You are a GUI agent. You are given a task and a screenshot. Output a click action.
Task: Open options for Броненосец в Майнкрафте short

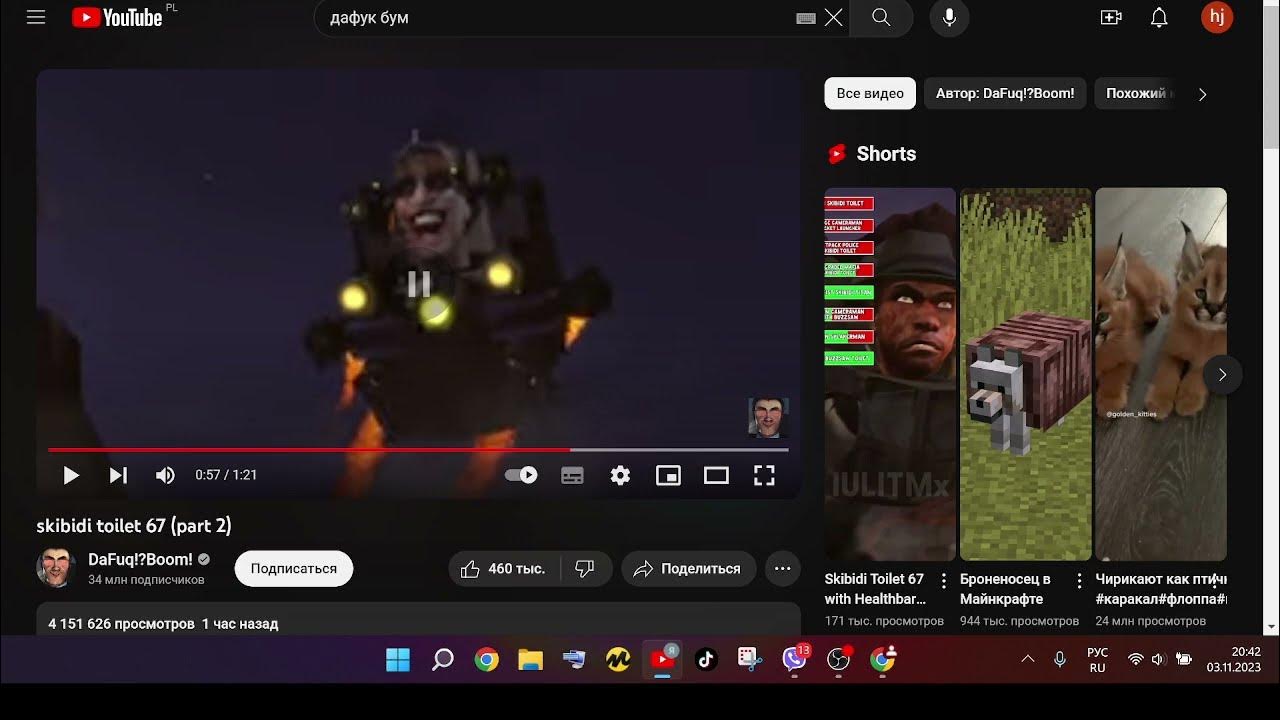pyautogui.click(x=1079, y=580)
